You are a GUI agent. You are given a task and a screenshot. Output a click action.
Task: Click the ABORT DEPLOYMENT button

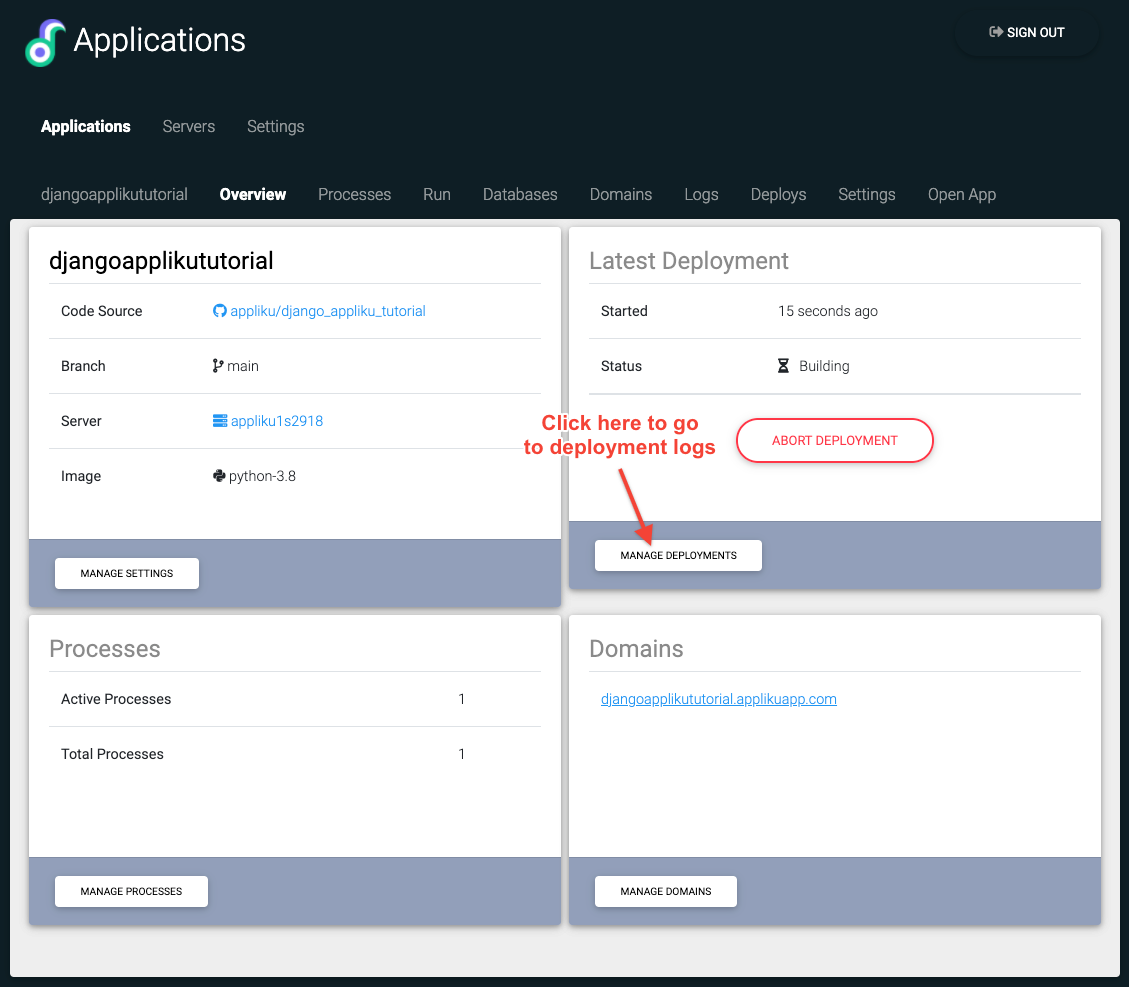pyautogui.click(x=835, y=441)
